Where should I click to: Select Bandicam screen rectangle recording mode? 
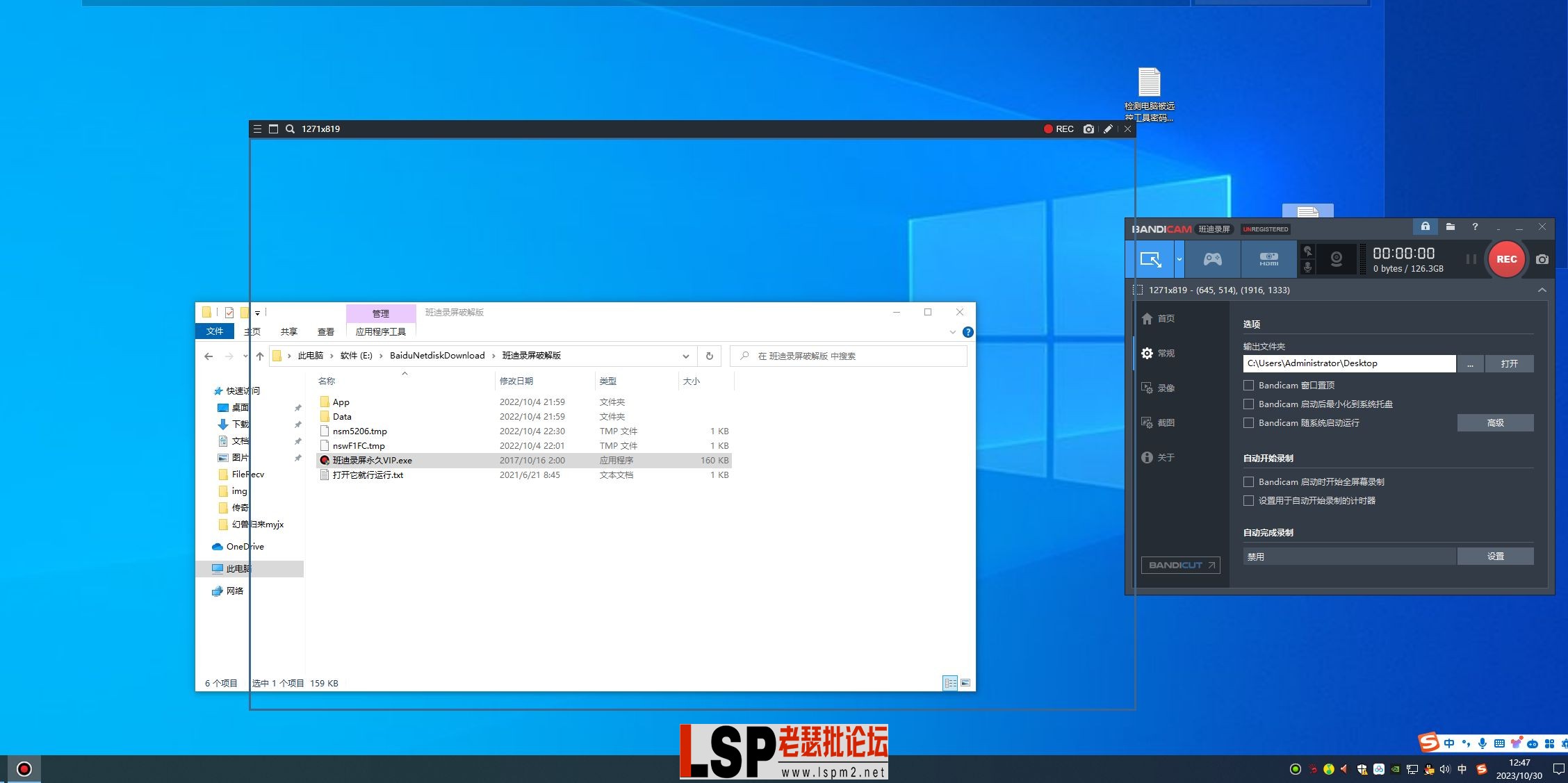(x=1150, y=259)
